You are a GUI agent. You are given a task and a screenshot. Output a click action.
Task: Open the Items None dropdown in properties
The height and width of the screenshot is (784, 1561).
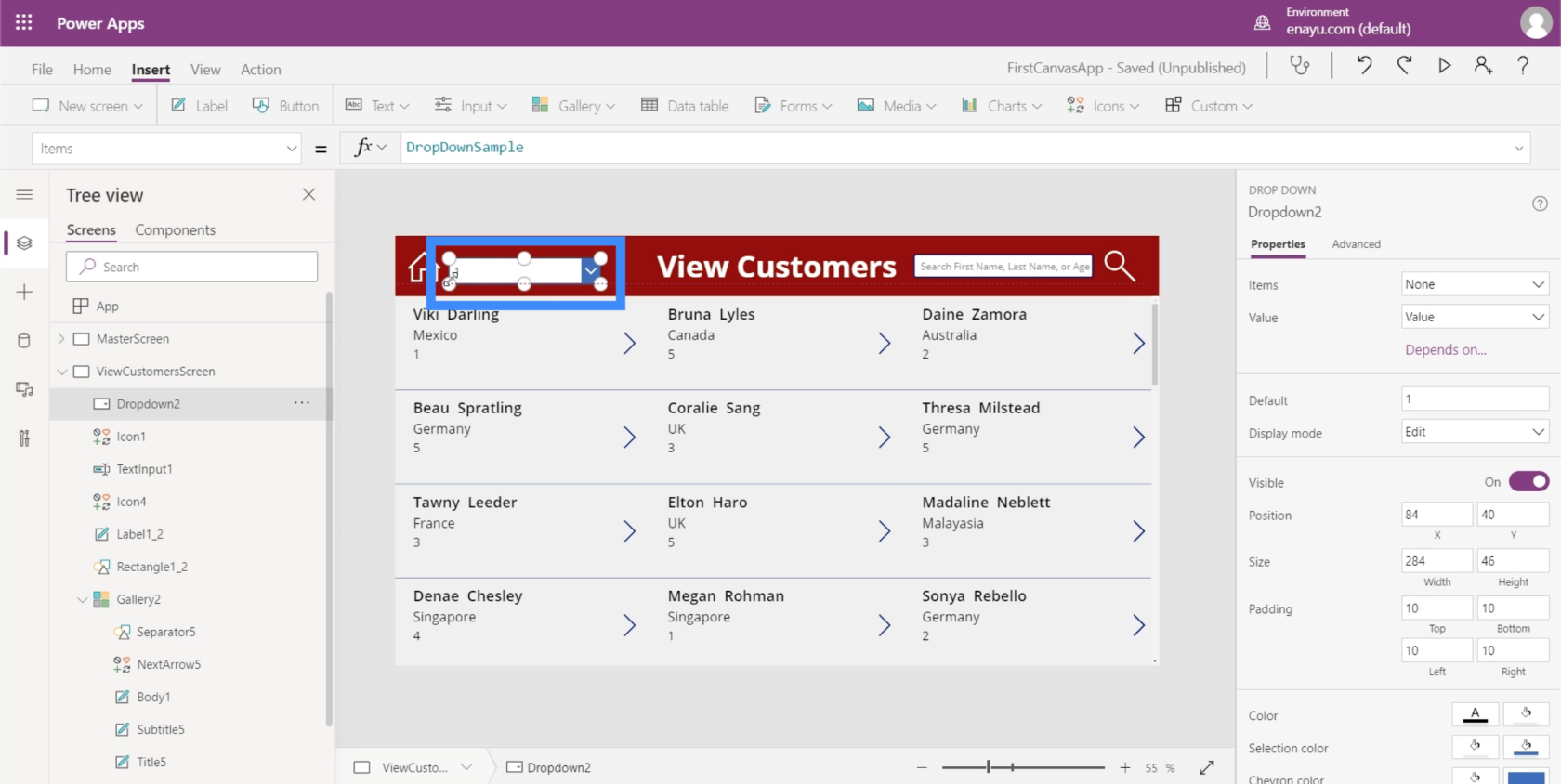(x=1475, y=284)
